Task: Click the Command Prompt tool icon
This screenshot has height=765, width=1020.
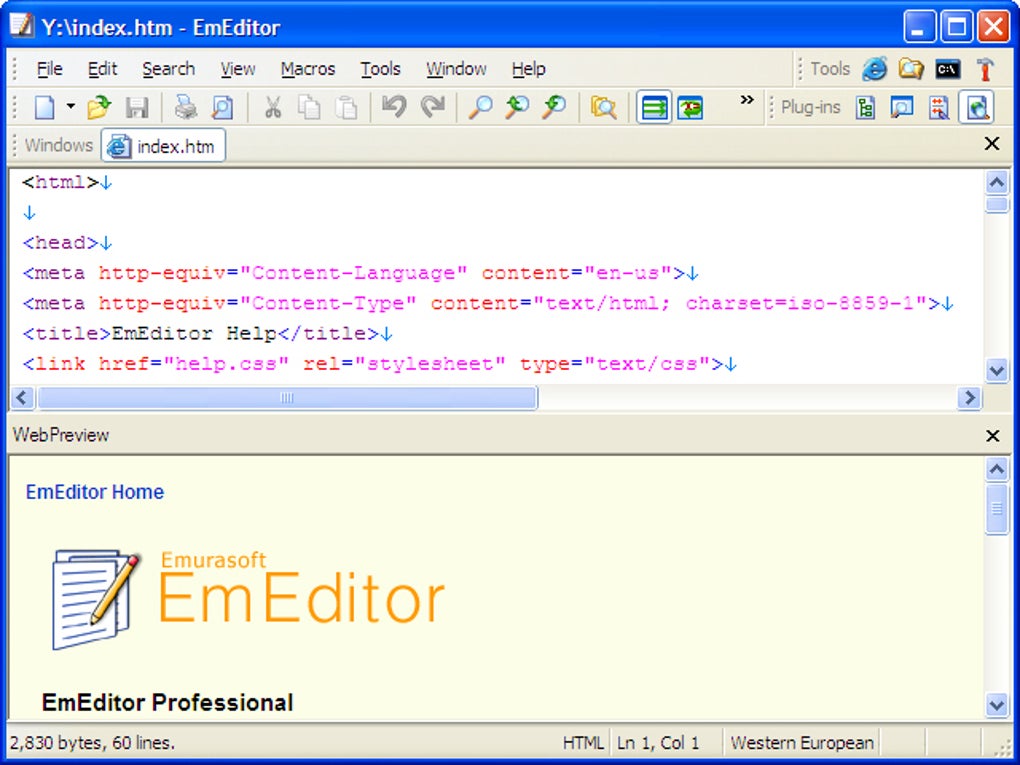Action: 948,68
